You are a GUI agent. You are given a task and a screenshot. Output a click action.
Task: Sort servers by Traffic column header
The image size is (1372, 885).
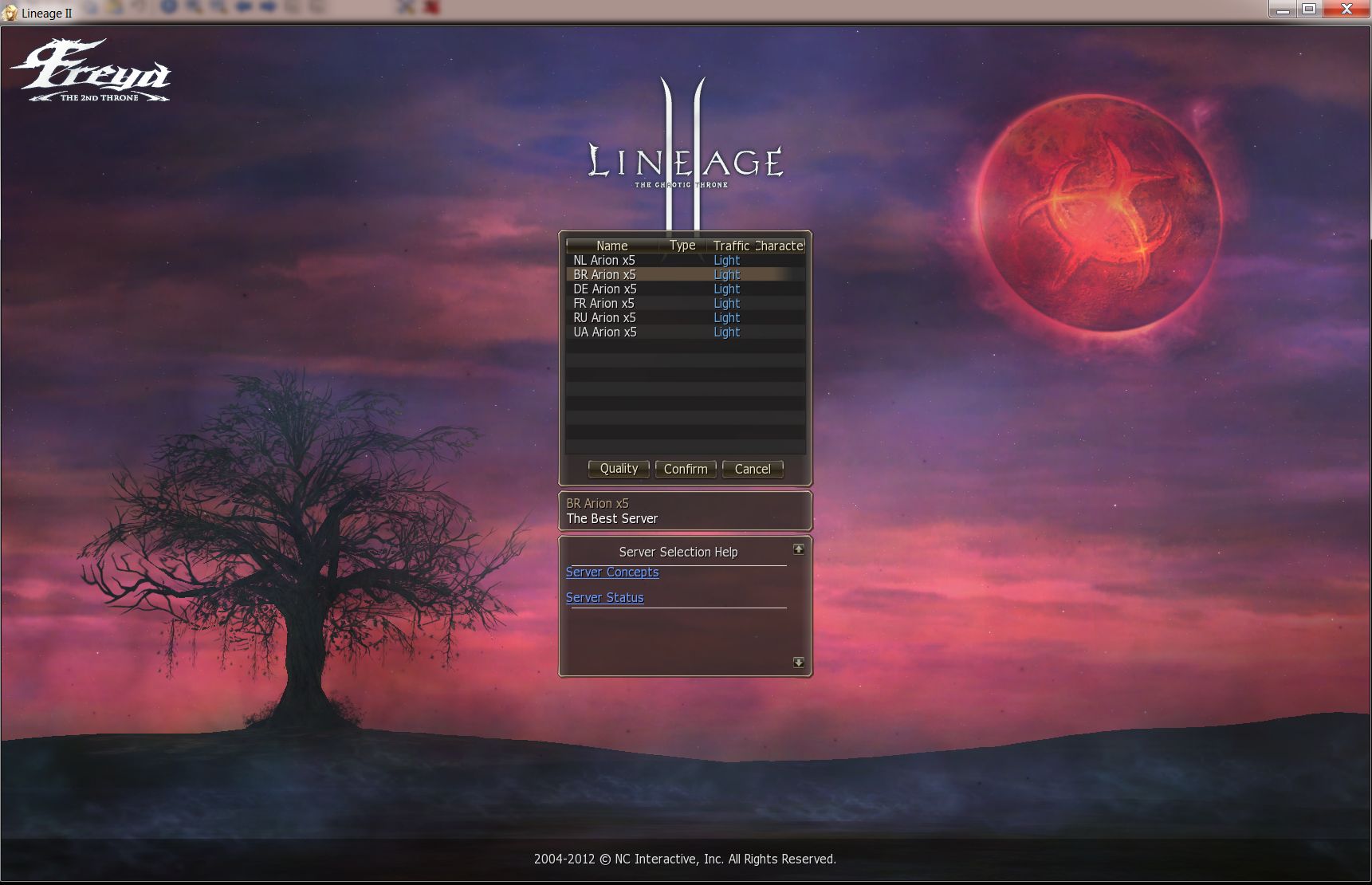(730, 246)
